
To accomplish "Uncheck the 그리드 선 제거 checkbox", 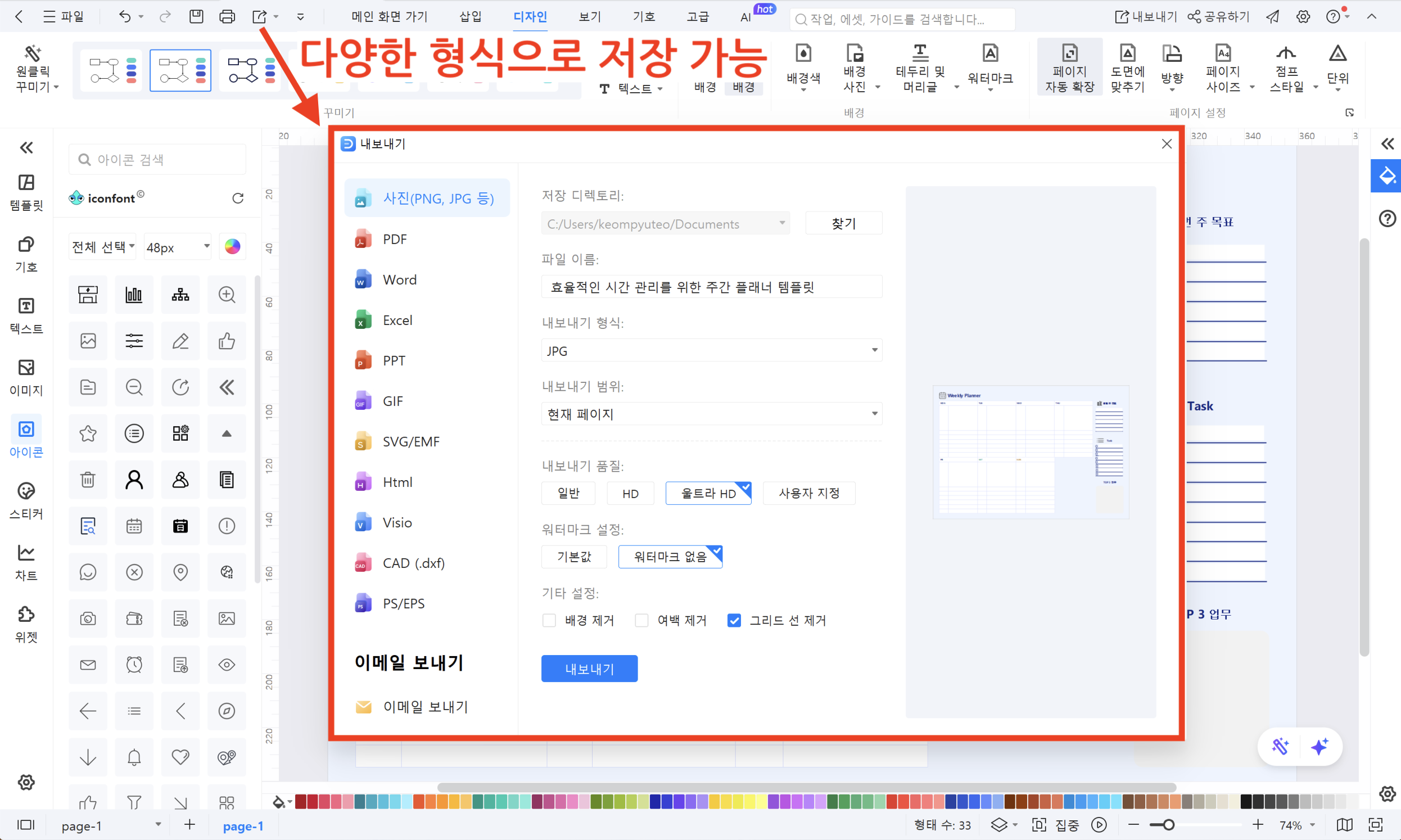I will 734,620.
